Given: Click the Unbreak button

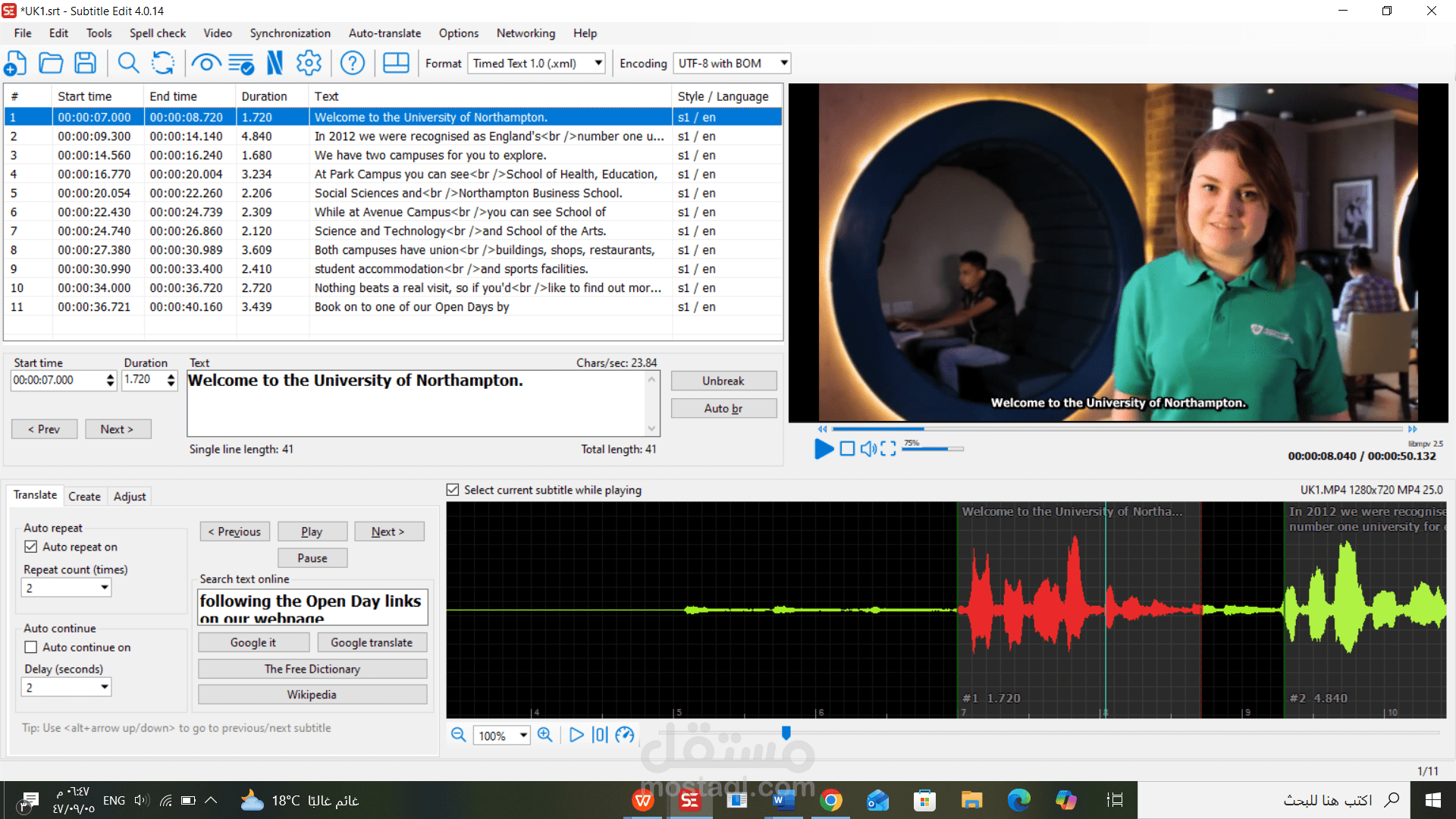Looking at the screenshot, I should (723, 381).
